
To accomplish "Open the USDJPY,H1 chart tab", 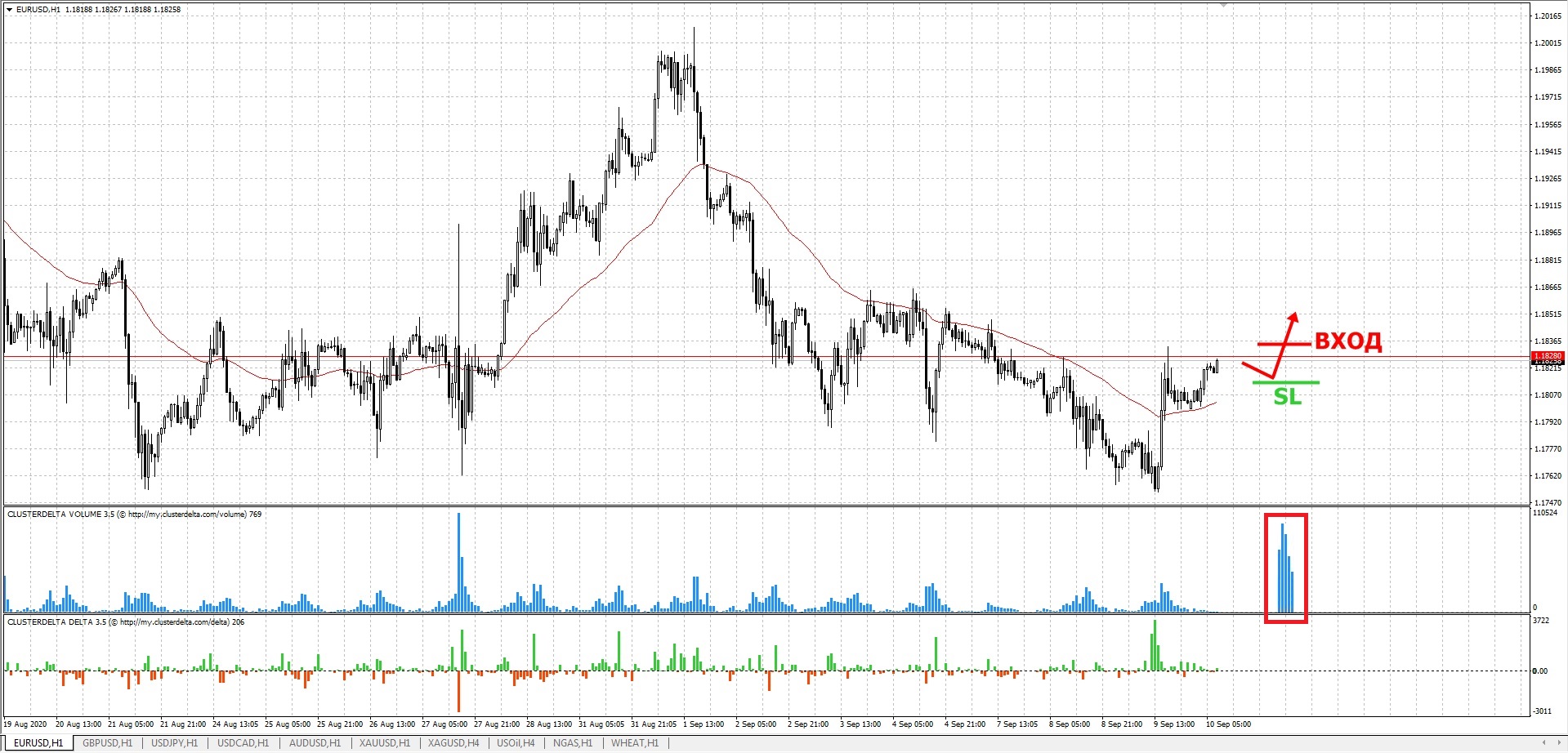I will pyautogui.click(x=174, y=743).
